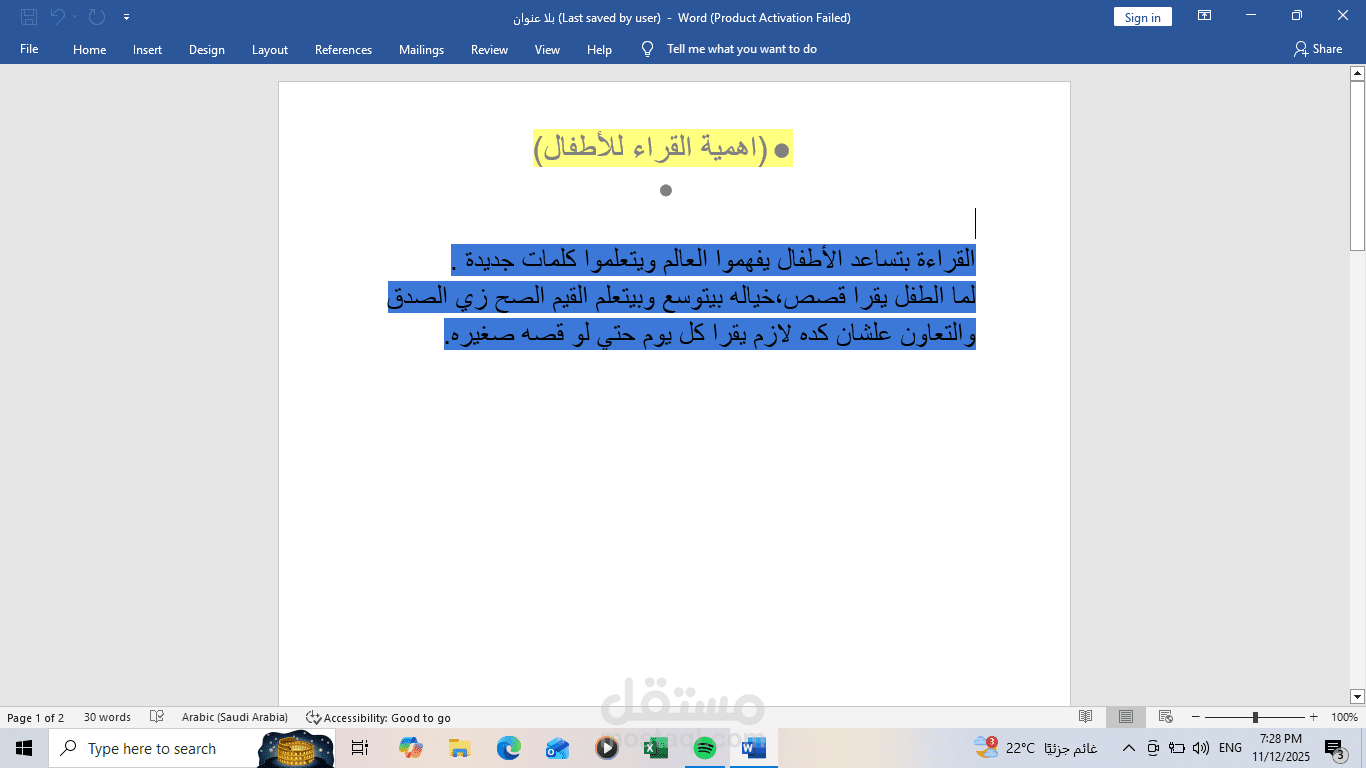The image size is (1366, 768).
Task: Open the View ribbon tab
Action: coord(547,49)
